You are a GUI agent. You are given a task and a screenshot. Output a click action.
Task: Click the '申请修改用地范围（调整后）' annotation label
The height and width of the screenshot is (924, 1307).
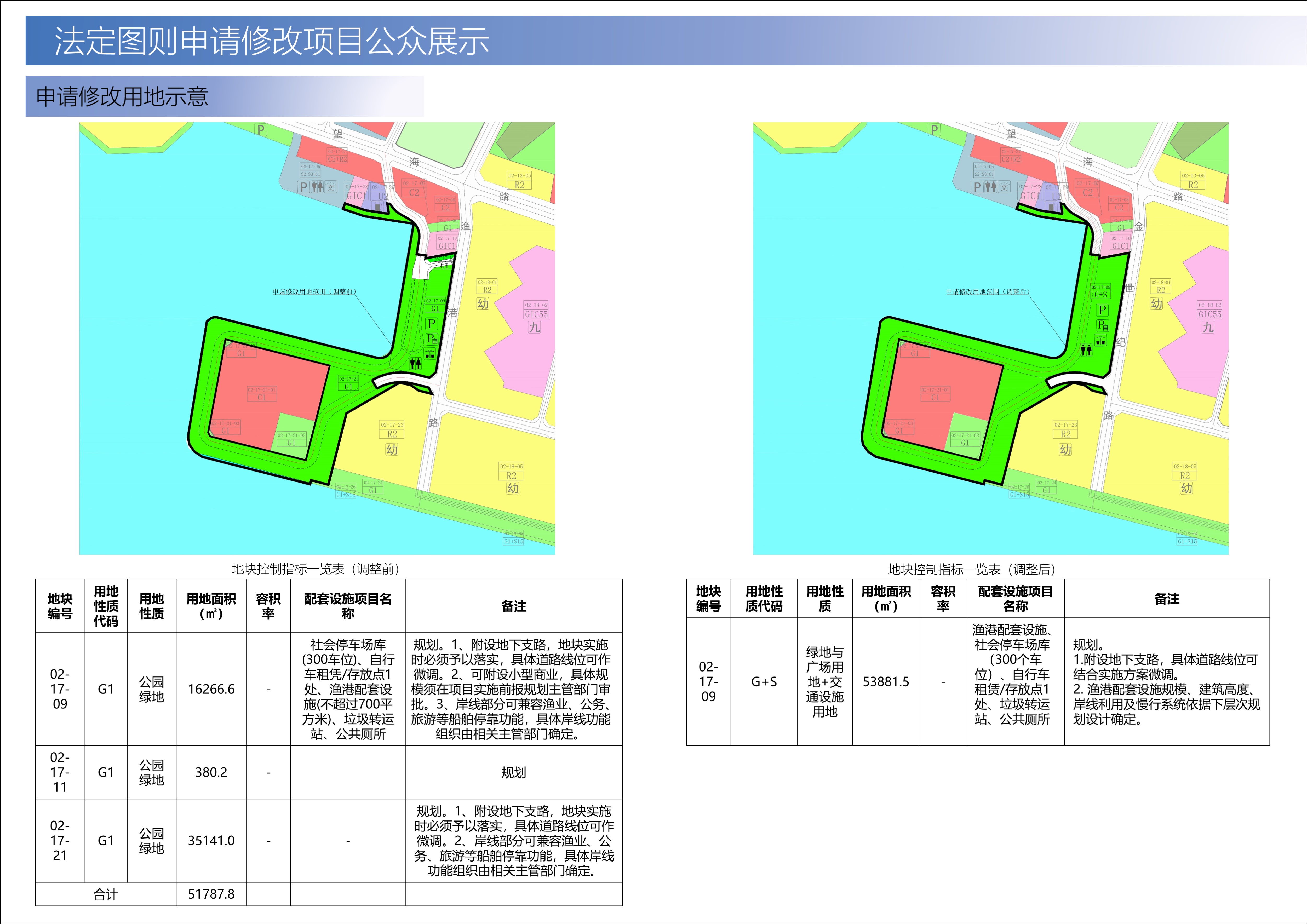click(x=988, y=291)
